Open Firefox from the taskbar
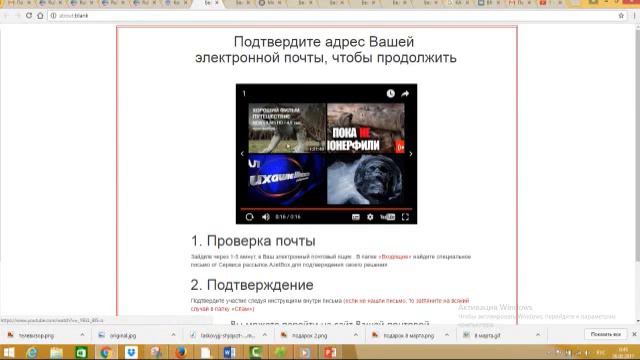Viewport: 640px width, 360px height. pyautogui.click(x=181, y=352)
